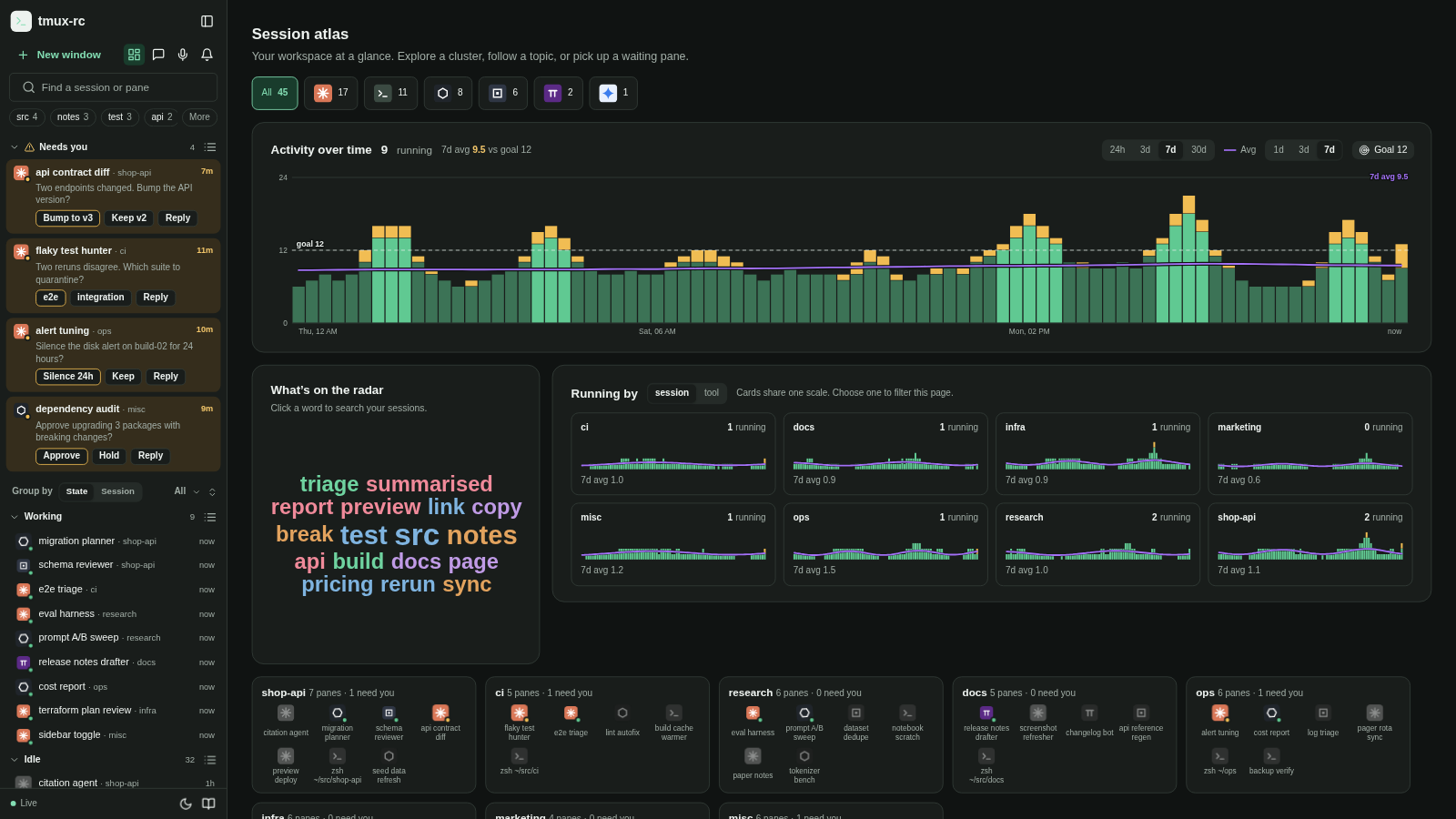Viewport: 1456px width, 819px height.
Task: Open screenshot refresher pane icon
Action: (1037, 713)
